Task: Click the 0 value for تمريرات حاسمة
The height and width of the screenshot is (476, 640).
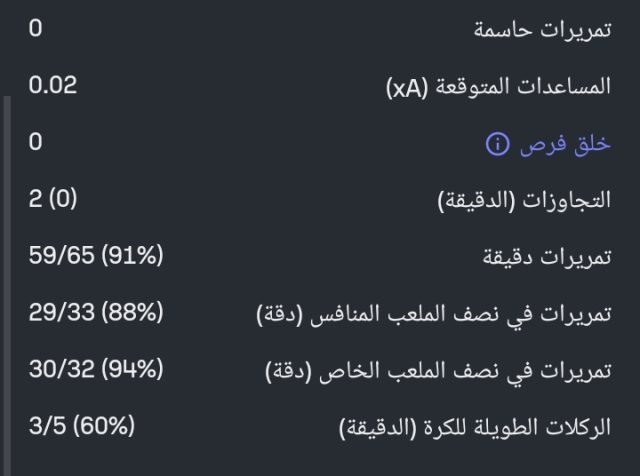Action: (x=36, y=29)
